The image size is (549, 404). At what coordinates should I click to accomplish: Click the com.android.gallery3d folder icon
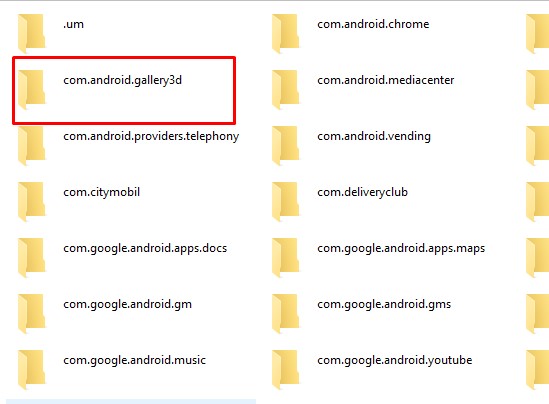point(32,89)
